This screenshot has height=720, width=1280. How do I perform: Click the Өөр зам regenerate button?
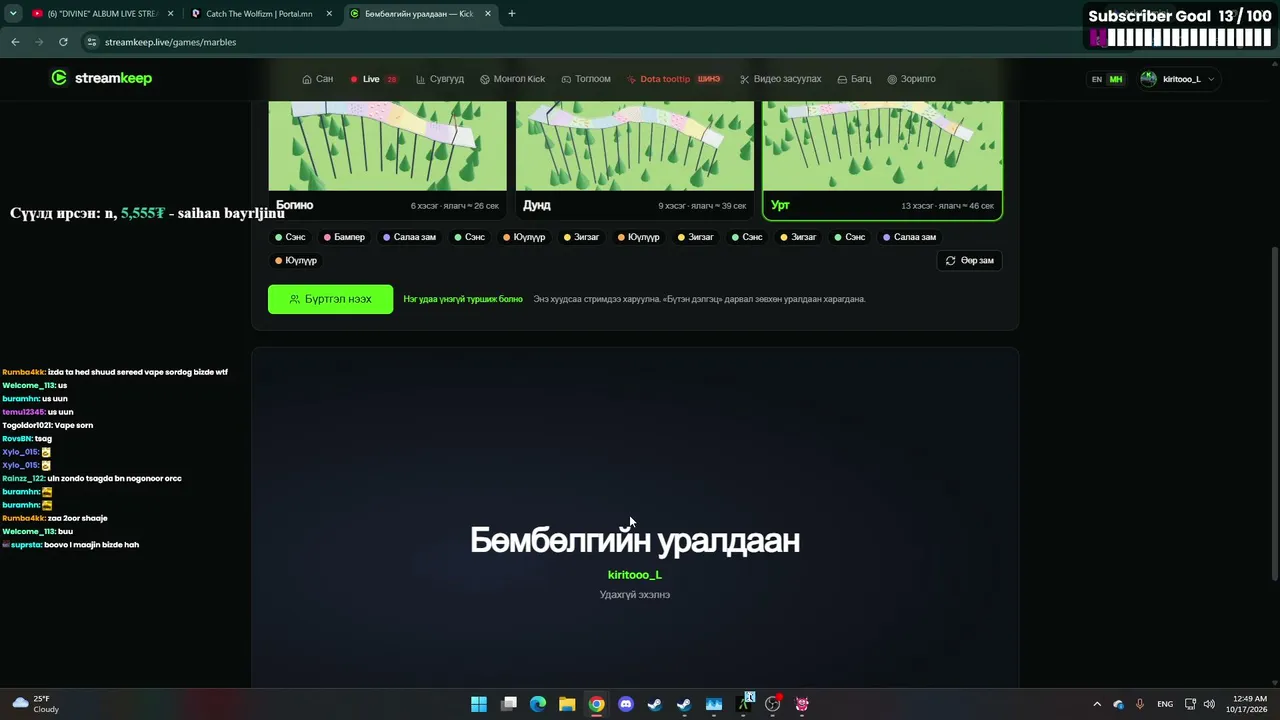click(969, 260)
